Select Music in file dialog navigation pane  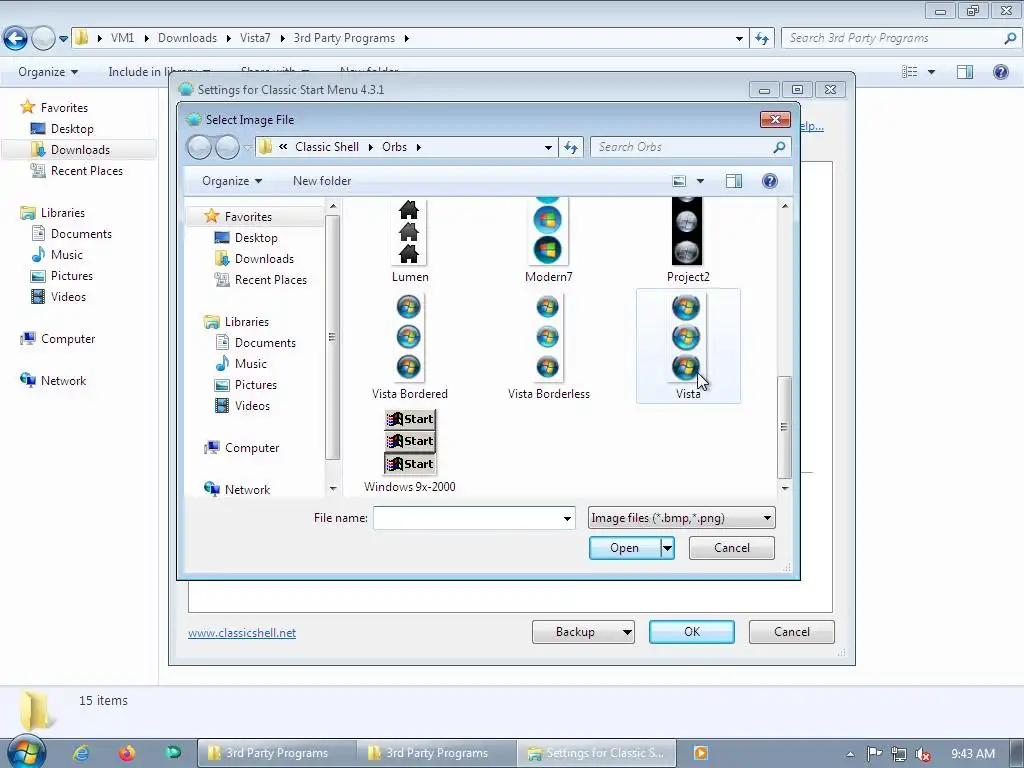point(251,364)
